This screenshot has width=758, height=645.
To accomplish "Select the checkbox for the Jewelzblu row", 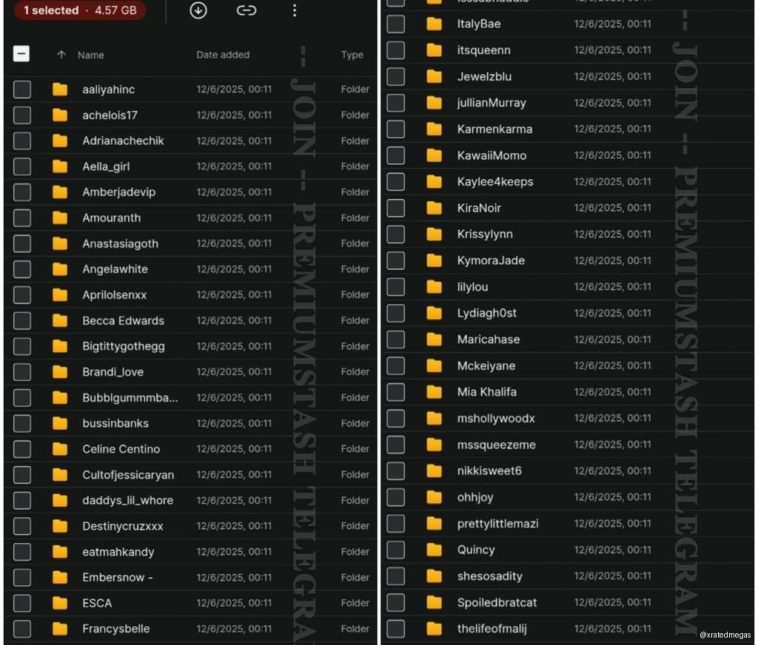I will click(x=396, y=76).
